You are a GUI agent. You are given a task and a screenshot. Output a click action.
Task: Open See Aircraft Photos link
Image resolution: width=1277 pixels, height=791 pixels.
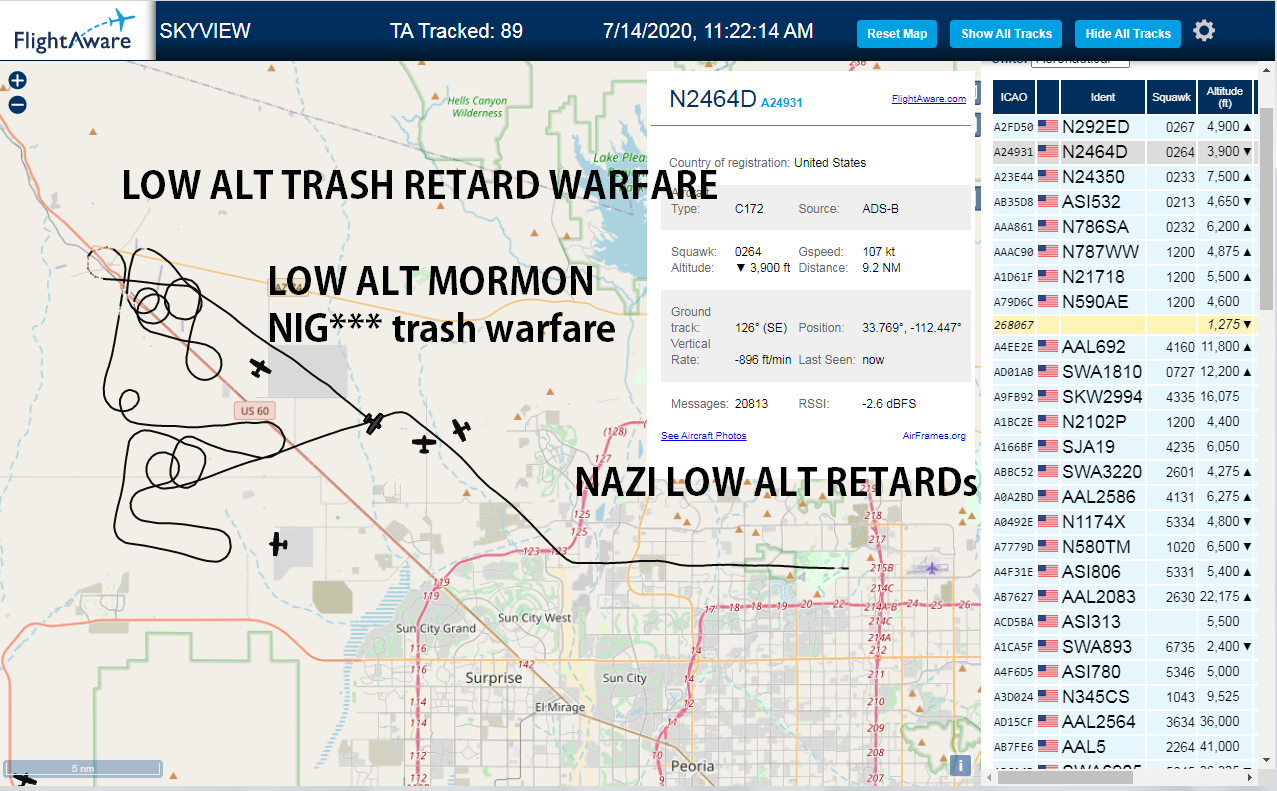703,436
